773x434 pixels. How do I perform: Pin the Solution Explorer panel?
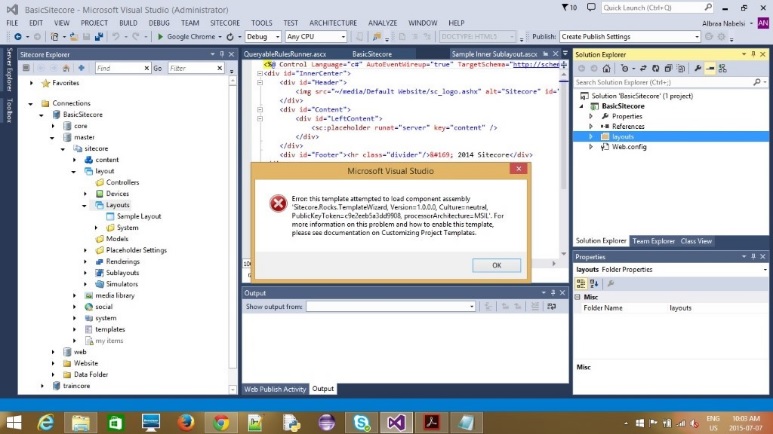pos(753,54)
